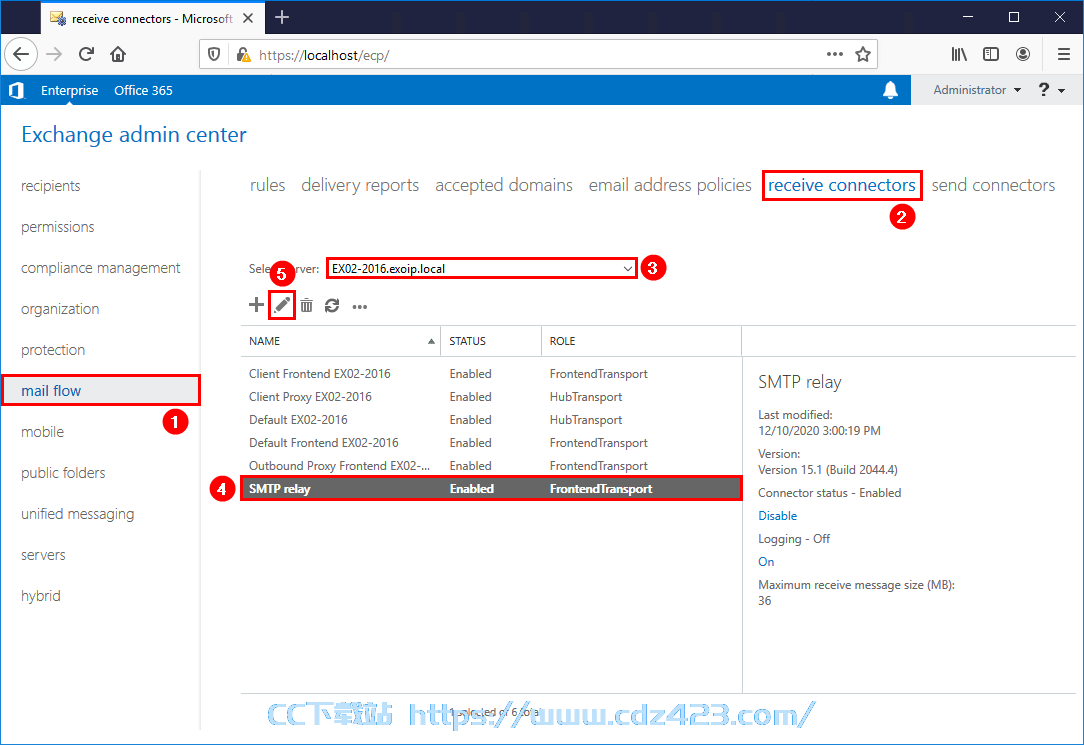Open servers in left navigation

click(x=43, y=555)
